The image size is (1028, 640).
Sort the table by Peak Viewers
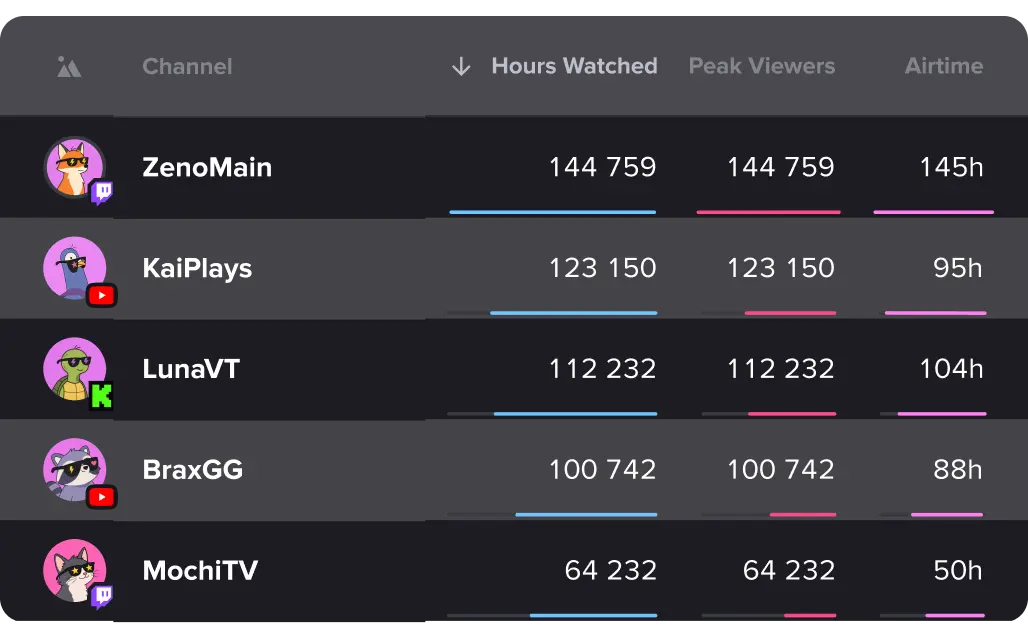click(762, 66)
